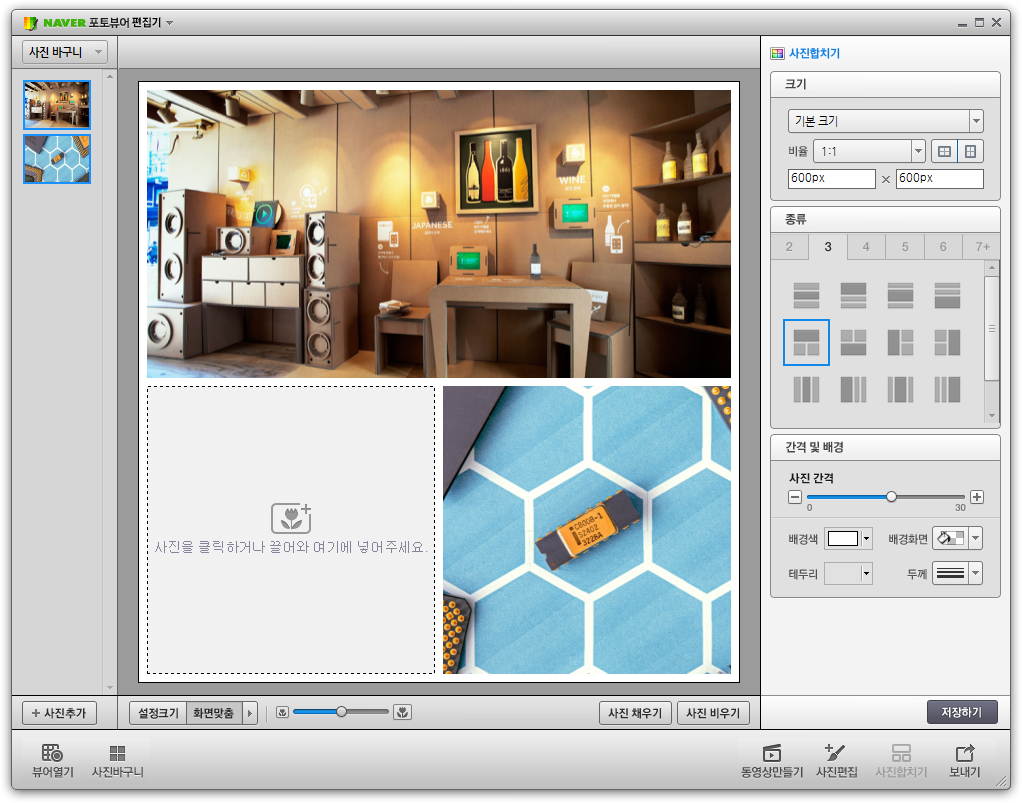Open 두께 thickness dropdown
1022x803 pixels.
tap(976, 574)
